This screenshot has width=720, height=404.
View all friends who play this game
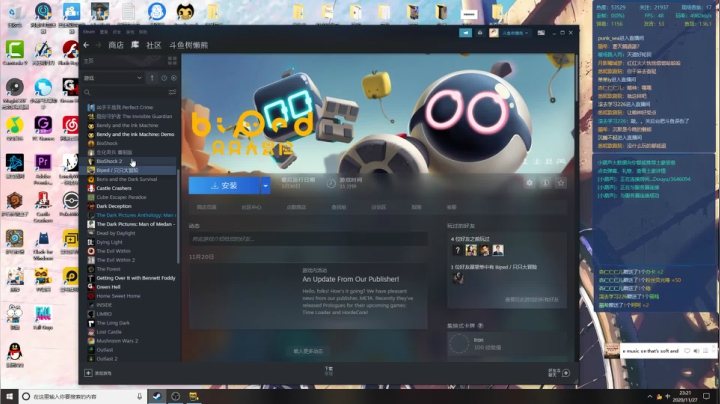pyautogui.click(x=531, y=299)
